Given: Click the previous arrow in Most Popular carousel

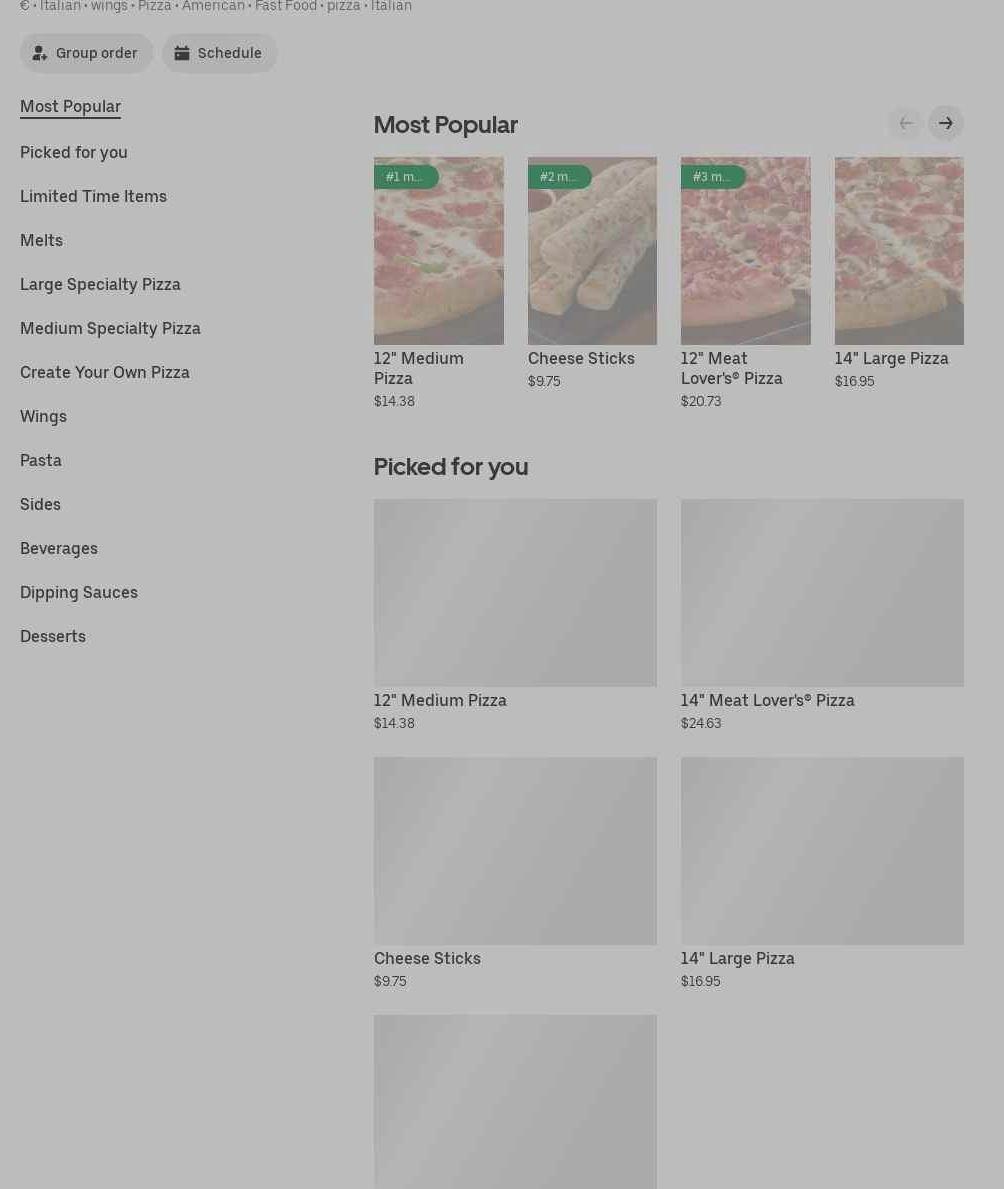Looking at the screenshot, I should point(905,123).
